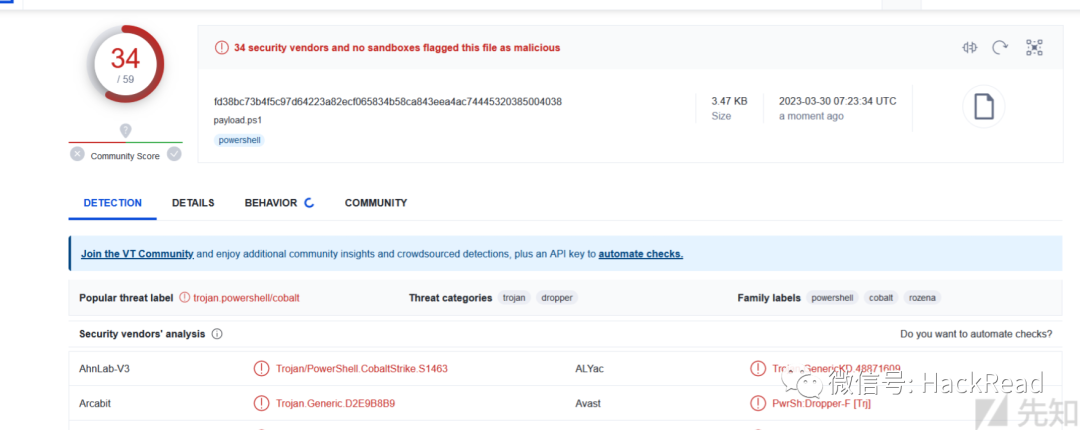This screenshot has height=430, width=1080.
Task: Click the BEHAVIOR tab loading spinner
Action: (x=309, y=203)
